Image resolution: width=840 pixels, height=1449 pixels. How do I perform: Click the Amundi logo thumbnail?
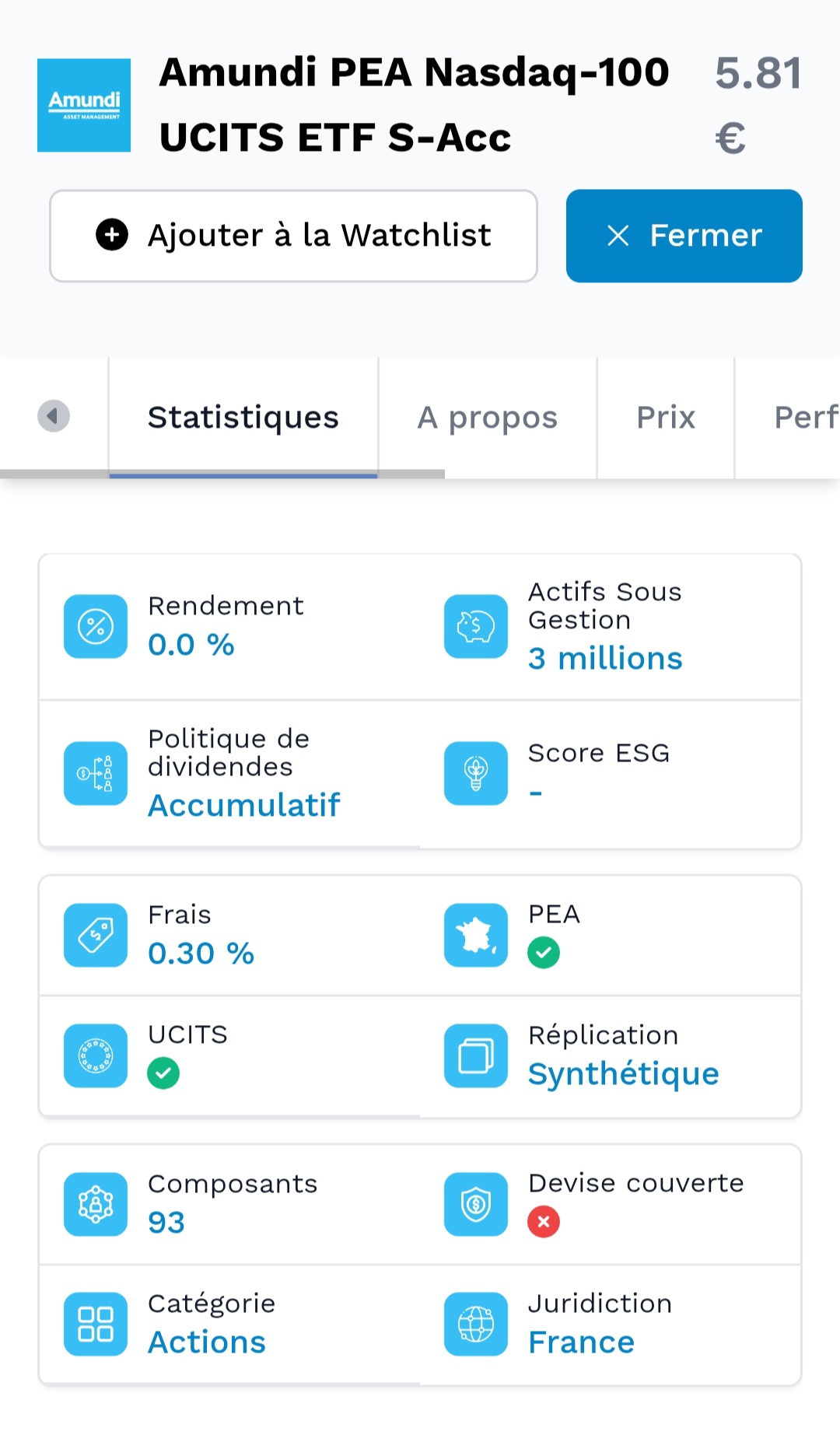click(84, 105)
